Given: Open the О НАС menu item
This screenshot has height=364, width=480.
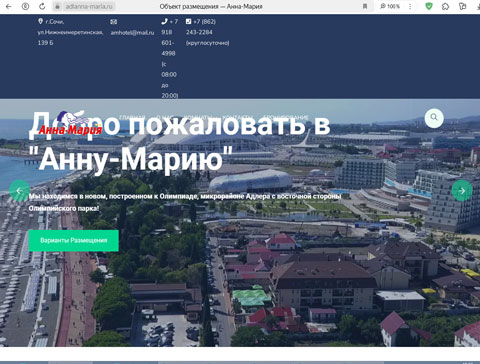Looking at the screenshot, I should pyautogui.click(x=165, y=117).
